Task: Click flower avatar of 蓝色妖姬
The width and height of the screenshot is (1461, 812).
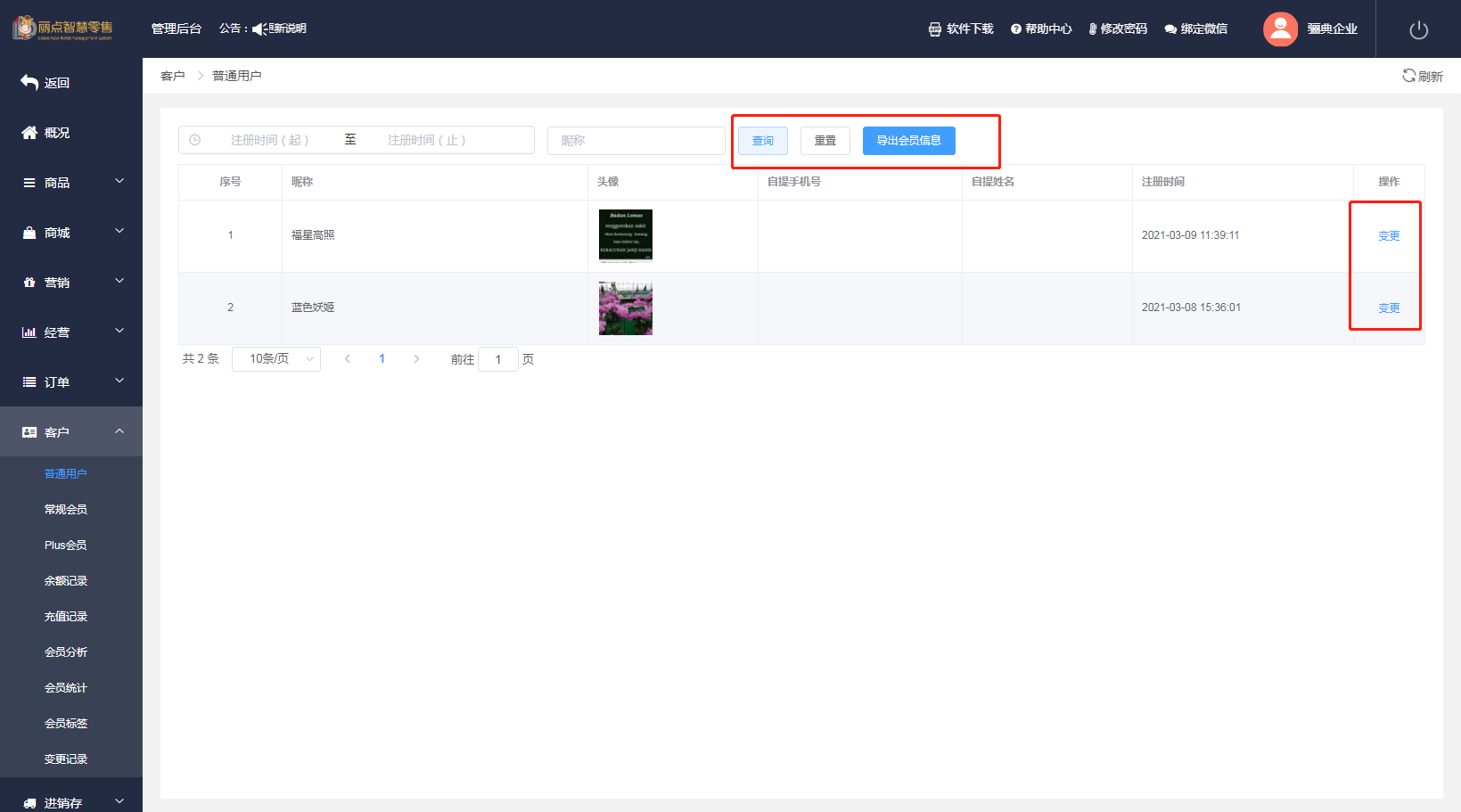Action: [x=626, y=308]
